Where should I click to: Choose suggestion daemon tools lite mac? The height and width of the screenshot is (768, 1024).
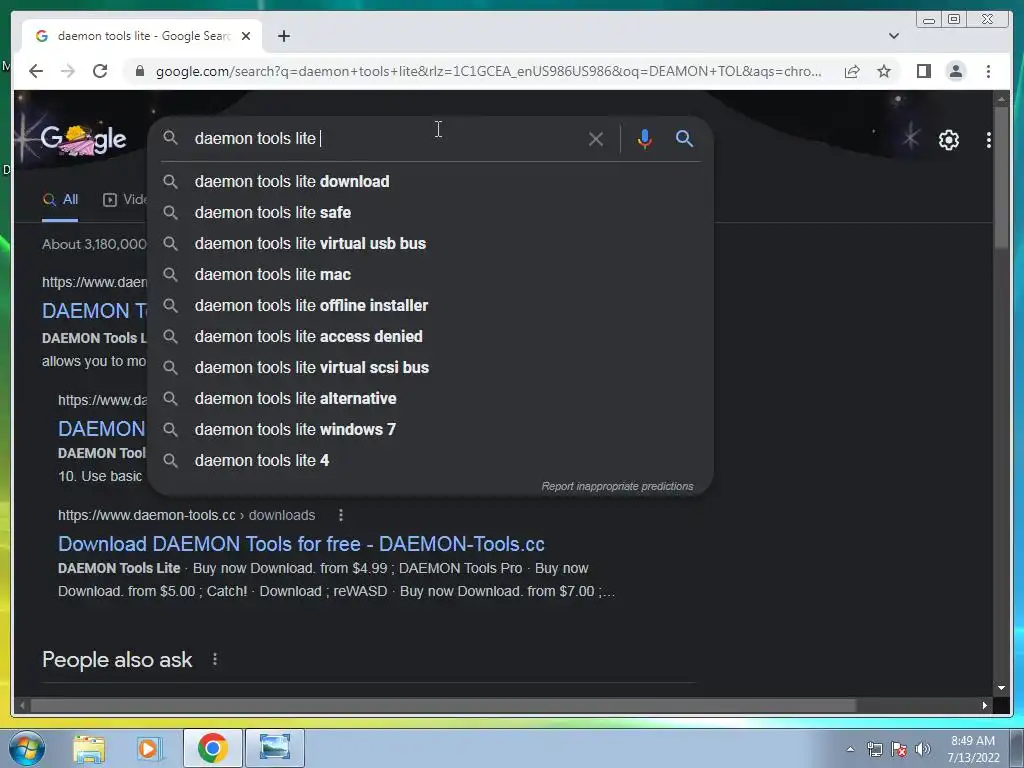pos(431,274)
